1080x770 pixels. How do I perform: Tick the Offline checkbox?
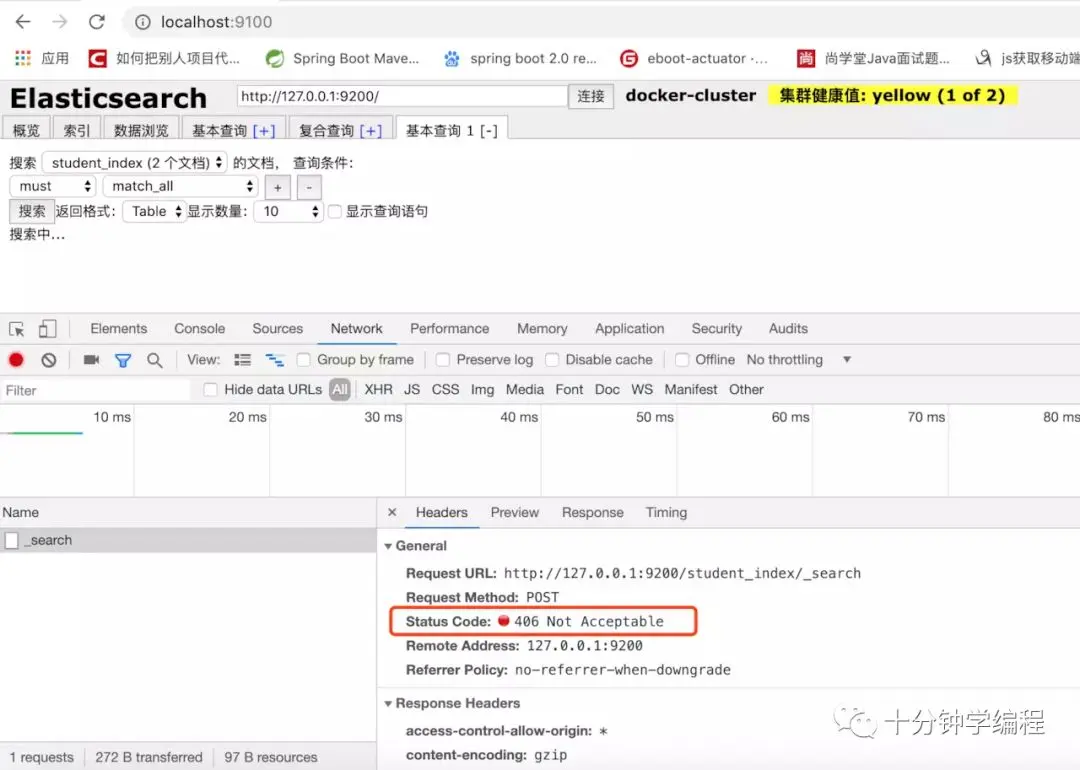[682, 360]
